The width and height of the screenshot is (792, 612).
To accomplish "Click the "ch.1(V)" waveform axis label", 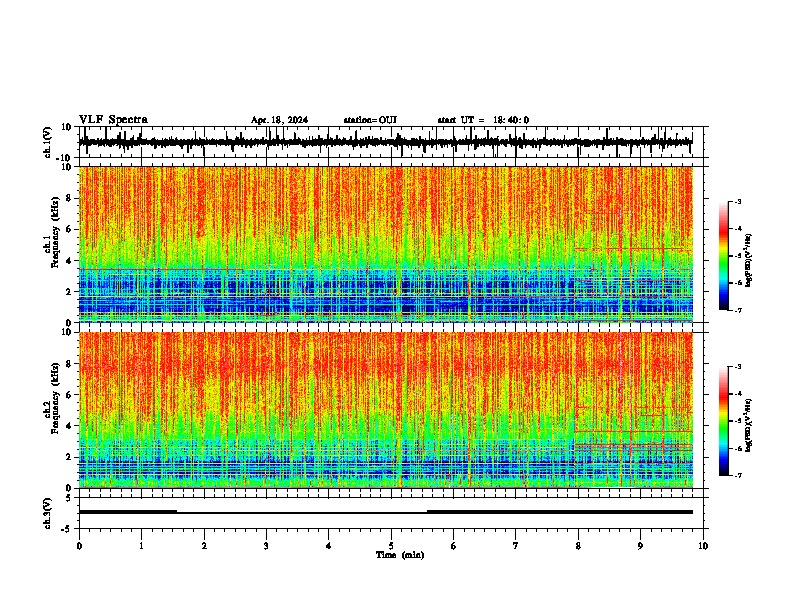I will click(48, 142).
